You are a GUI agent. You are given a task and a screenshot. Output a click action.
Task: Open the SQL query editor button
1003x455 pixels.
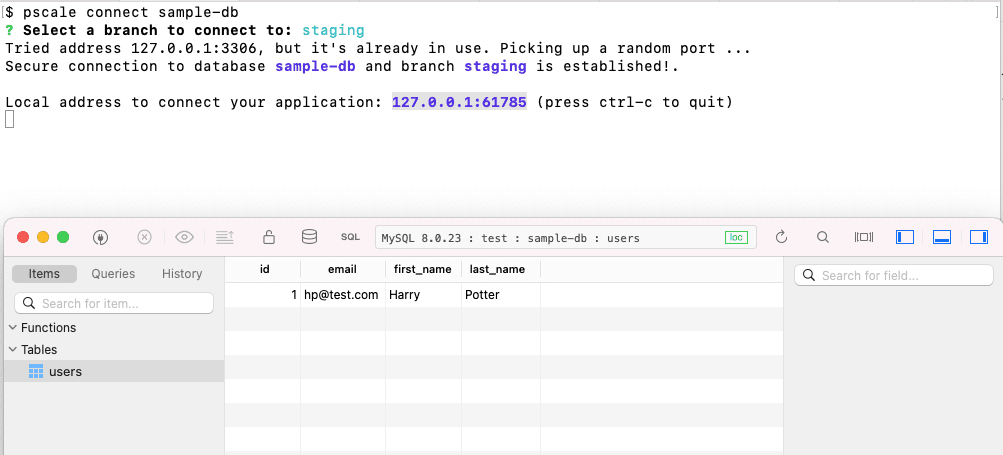[350, 237]
